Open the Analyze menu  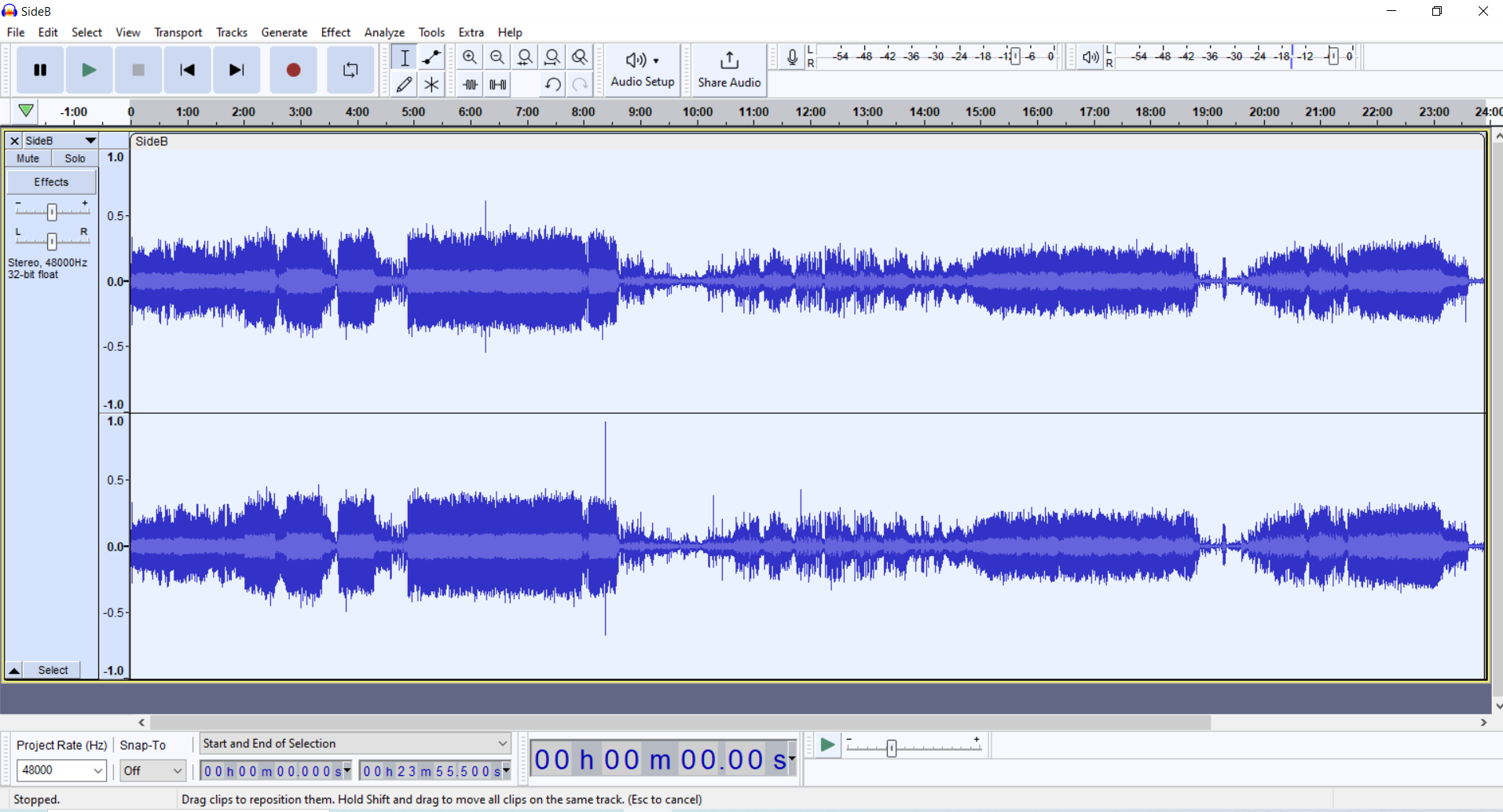[x=384, y=32]
